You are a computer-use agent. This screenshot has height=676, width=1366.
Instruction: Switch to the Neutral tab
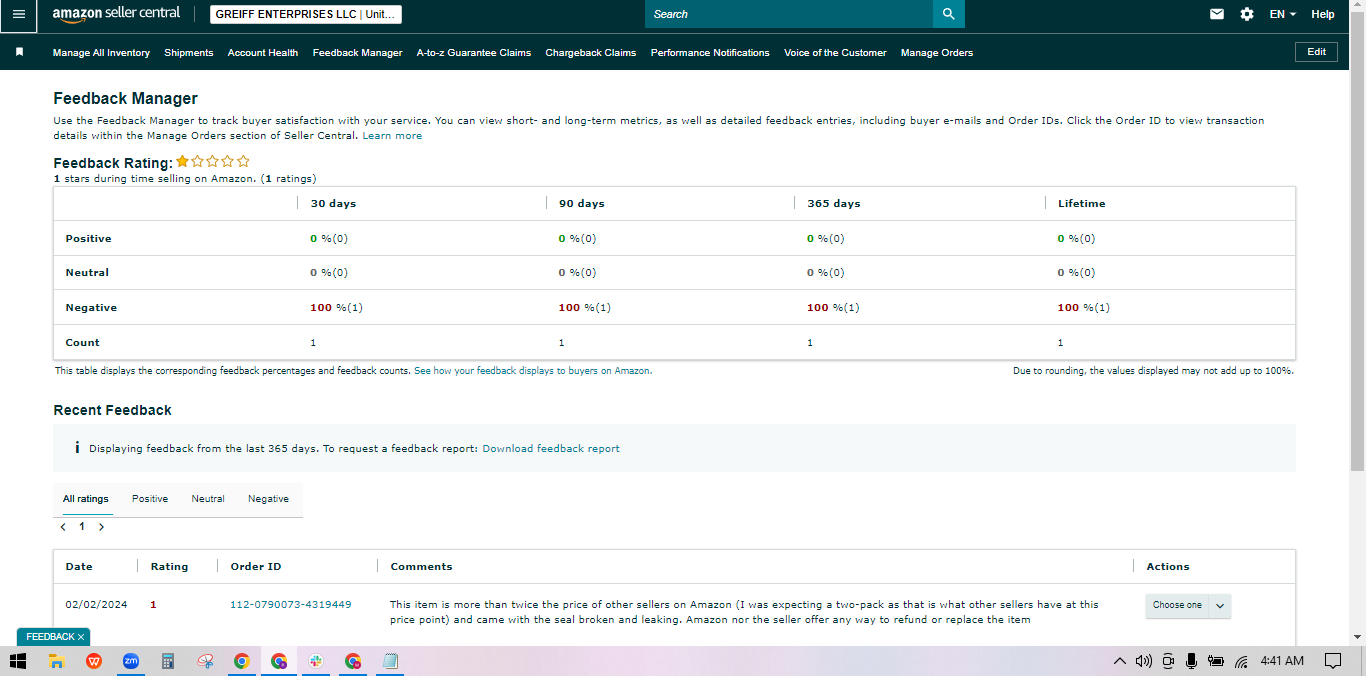[x=208, y=498]
